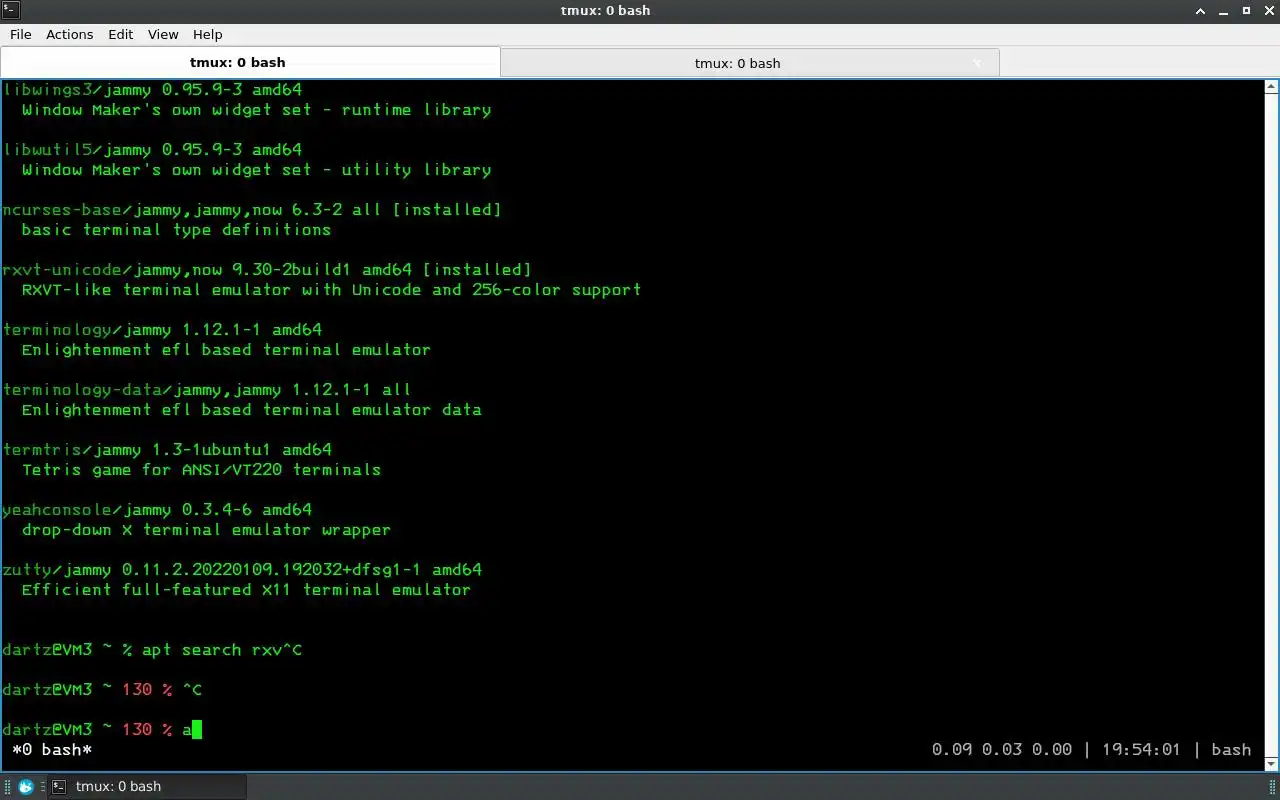Click the rxvt-unicode/jammy package line
1280x800 pixels.
[267, 269]
